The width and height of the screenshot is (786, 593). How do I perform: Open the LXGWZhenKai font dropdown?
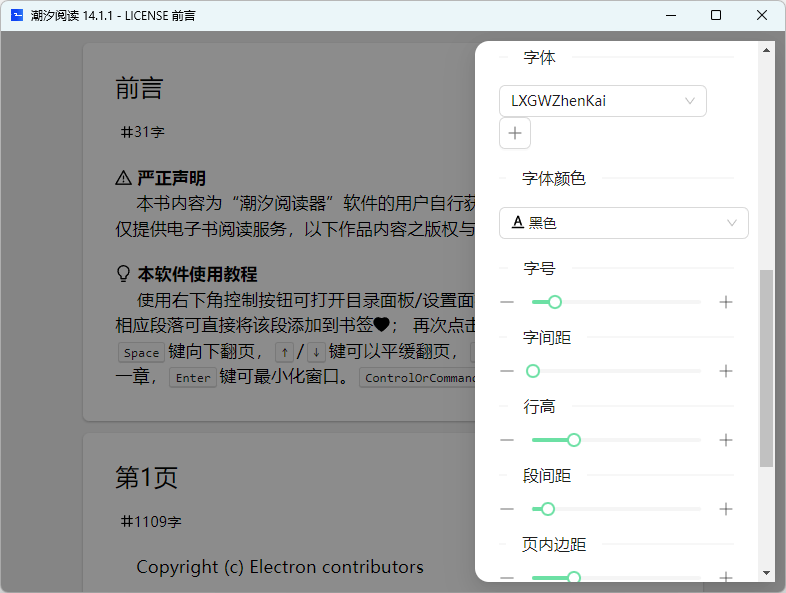[602, 101]
